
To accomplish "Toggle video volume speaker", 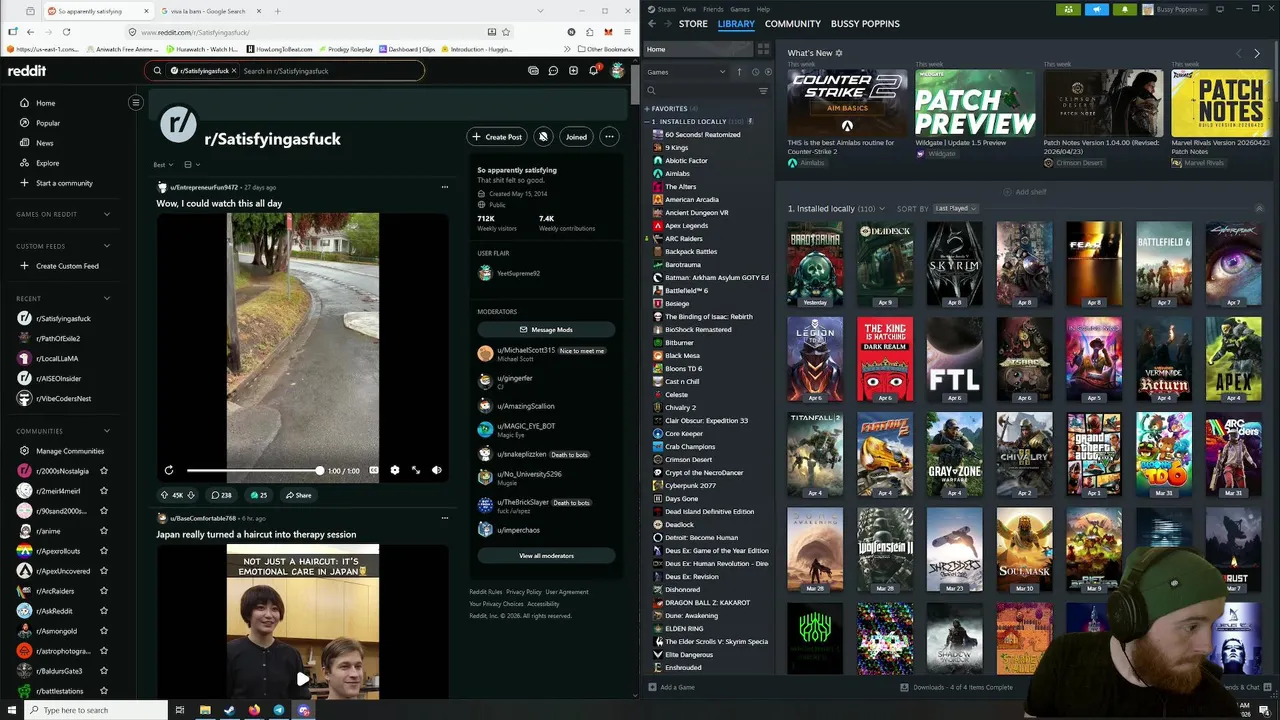I will click(437, 470).
